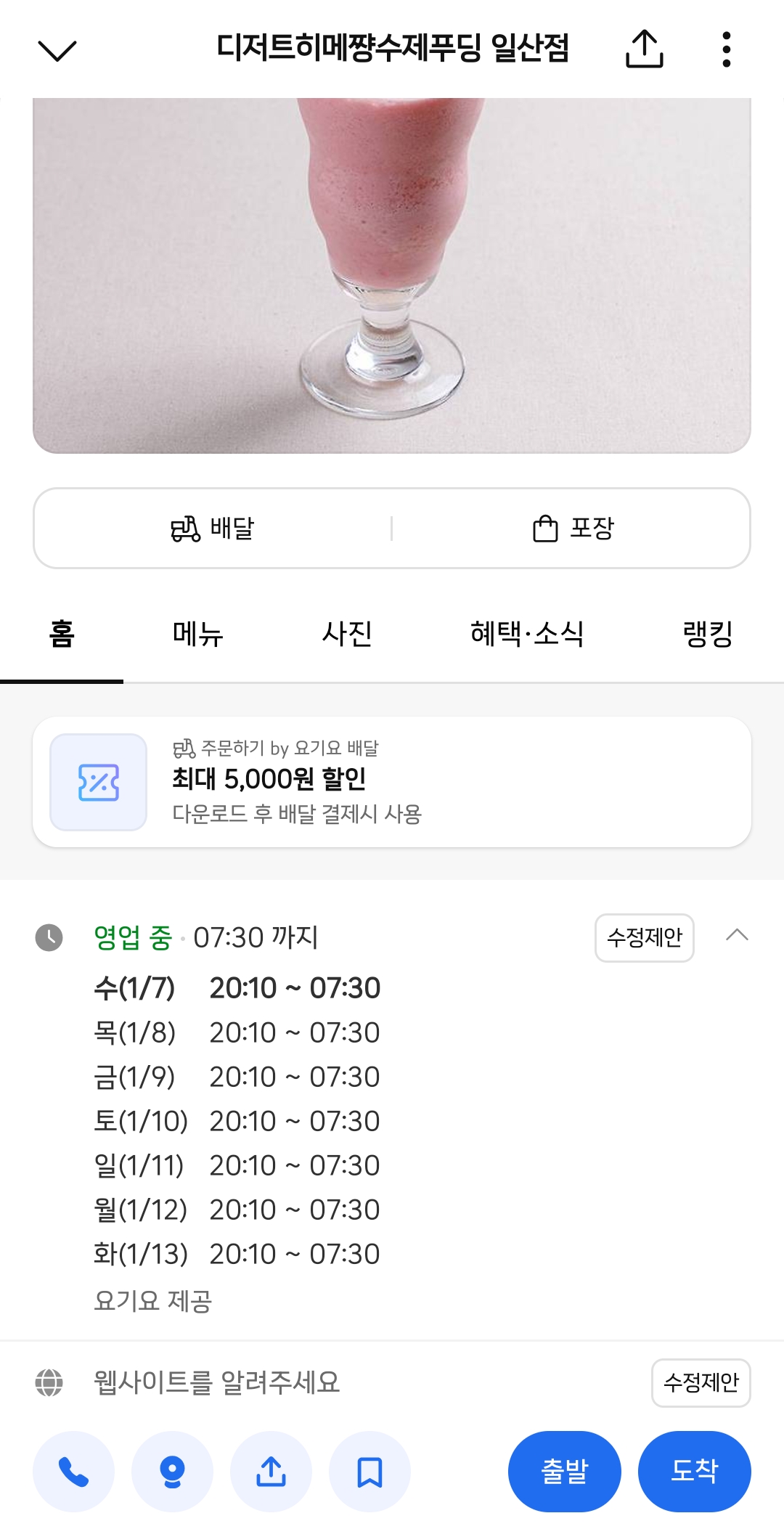
Task: Tap the street view location icon
Action: click(x=172, y=1472)
